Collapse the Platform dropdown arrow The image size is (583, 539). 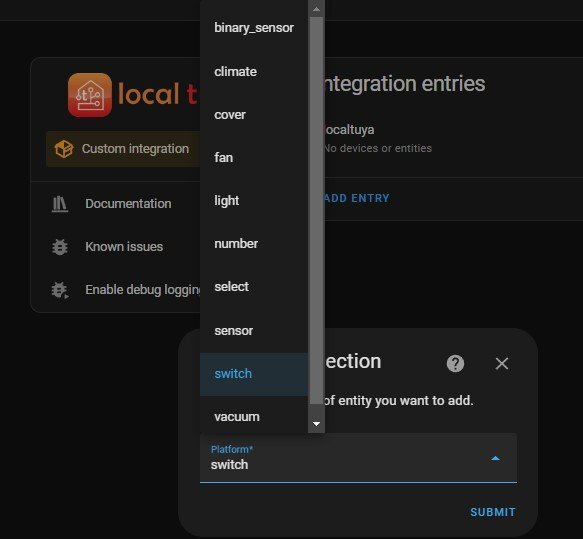495,458
